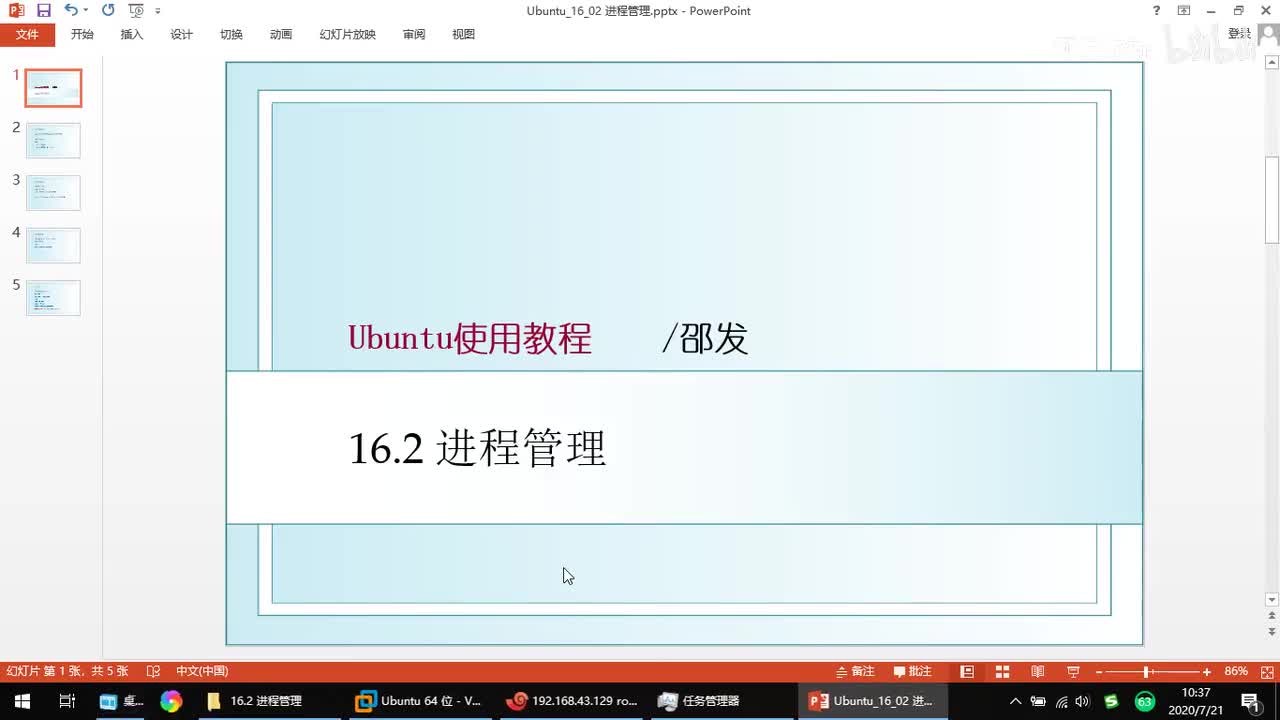Click the zoom slider handle
1280x720 pixels.
1146,672
